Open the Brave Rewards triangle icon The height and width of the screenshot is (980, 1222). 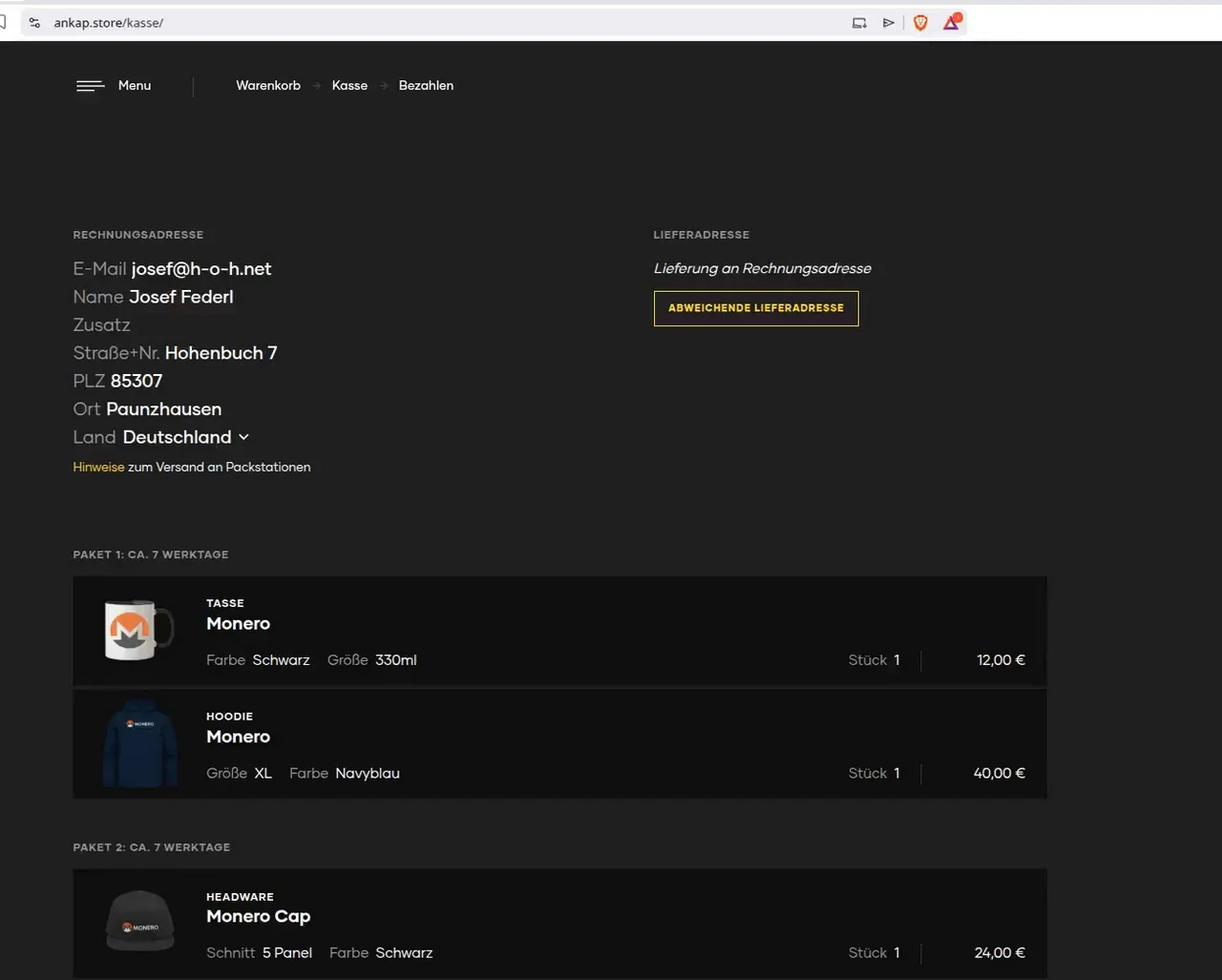pyautogui.click(x=952, y=23)
